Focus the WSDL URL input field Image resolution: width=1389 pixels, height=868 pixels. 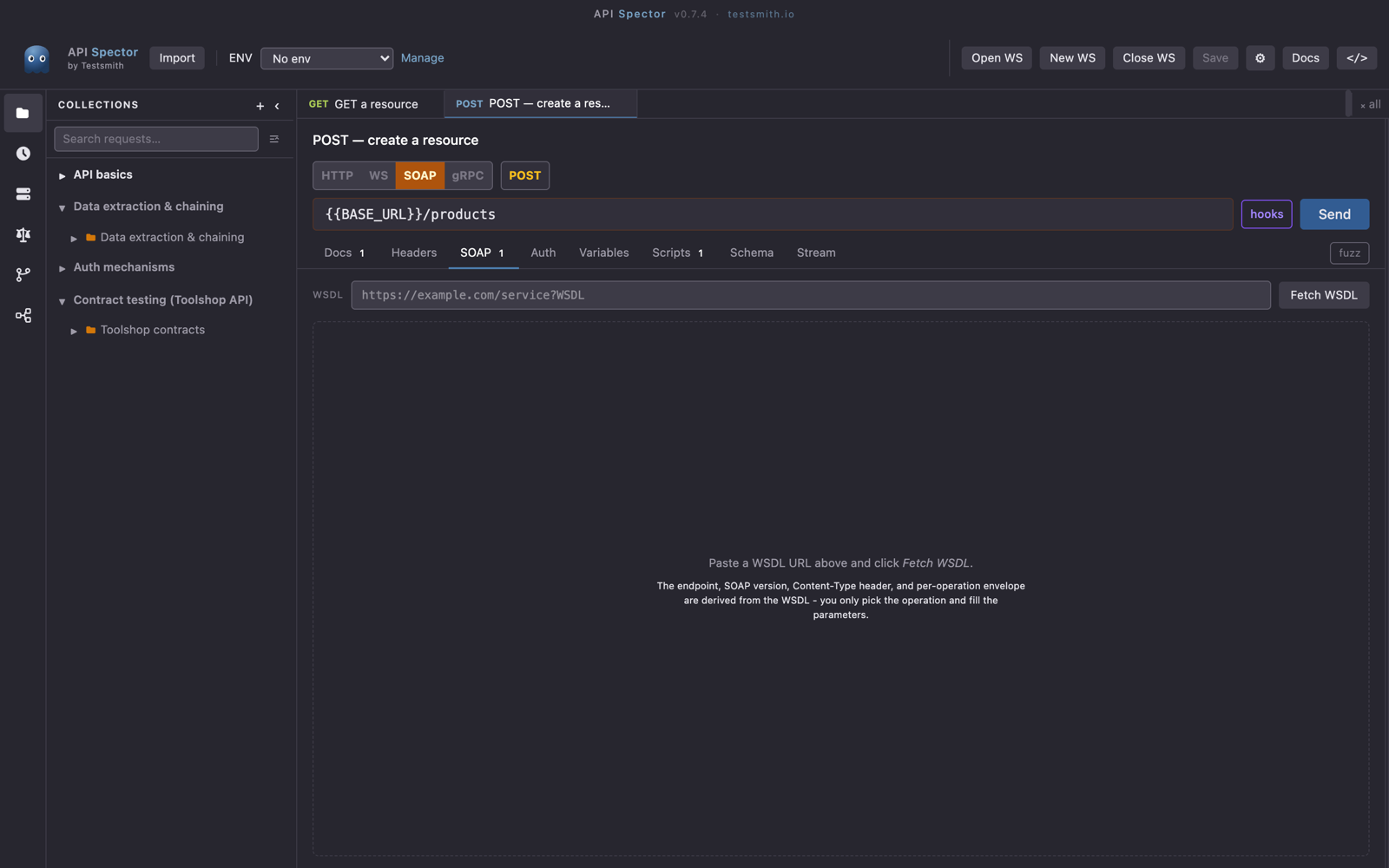click(x=811, y=295)
